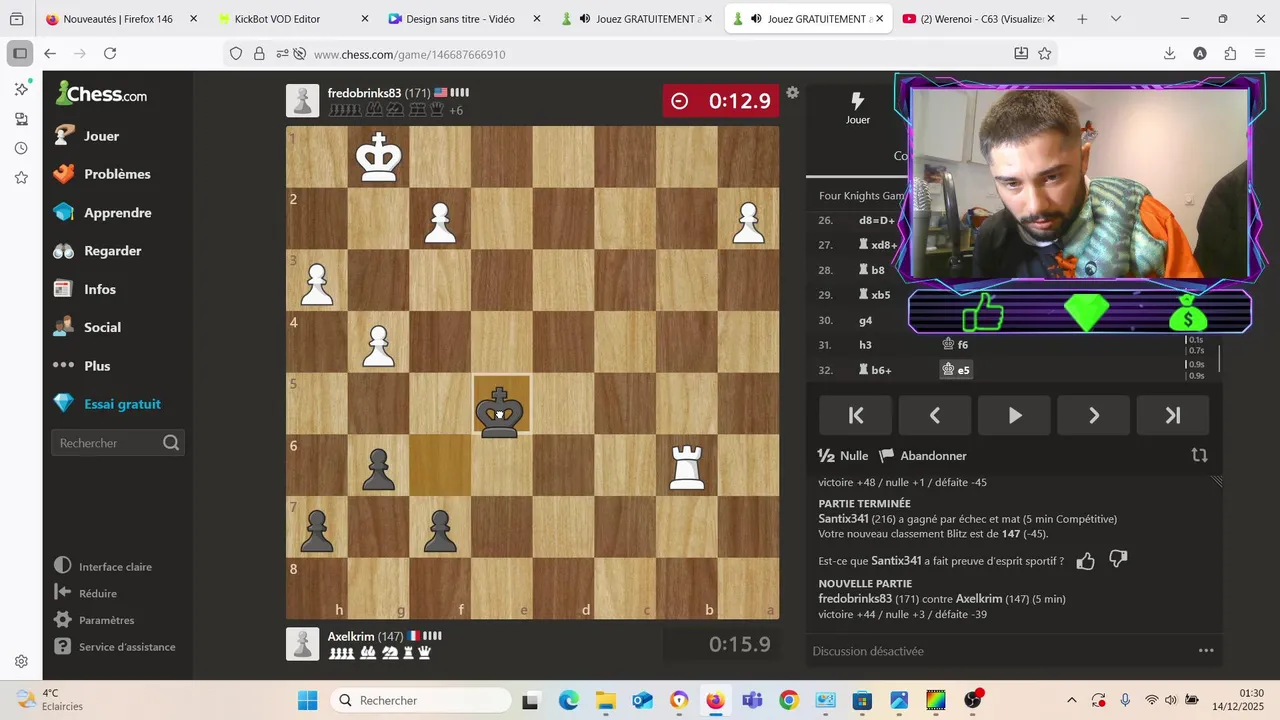This screenshot has height=720, width=1280.
Task: Jump to the last move
Action: point(1172,415)
